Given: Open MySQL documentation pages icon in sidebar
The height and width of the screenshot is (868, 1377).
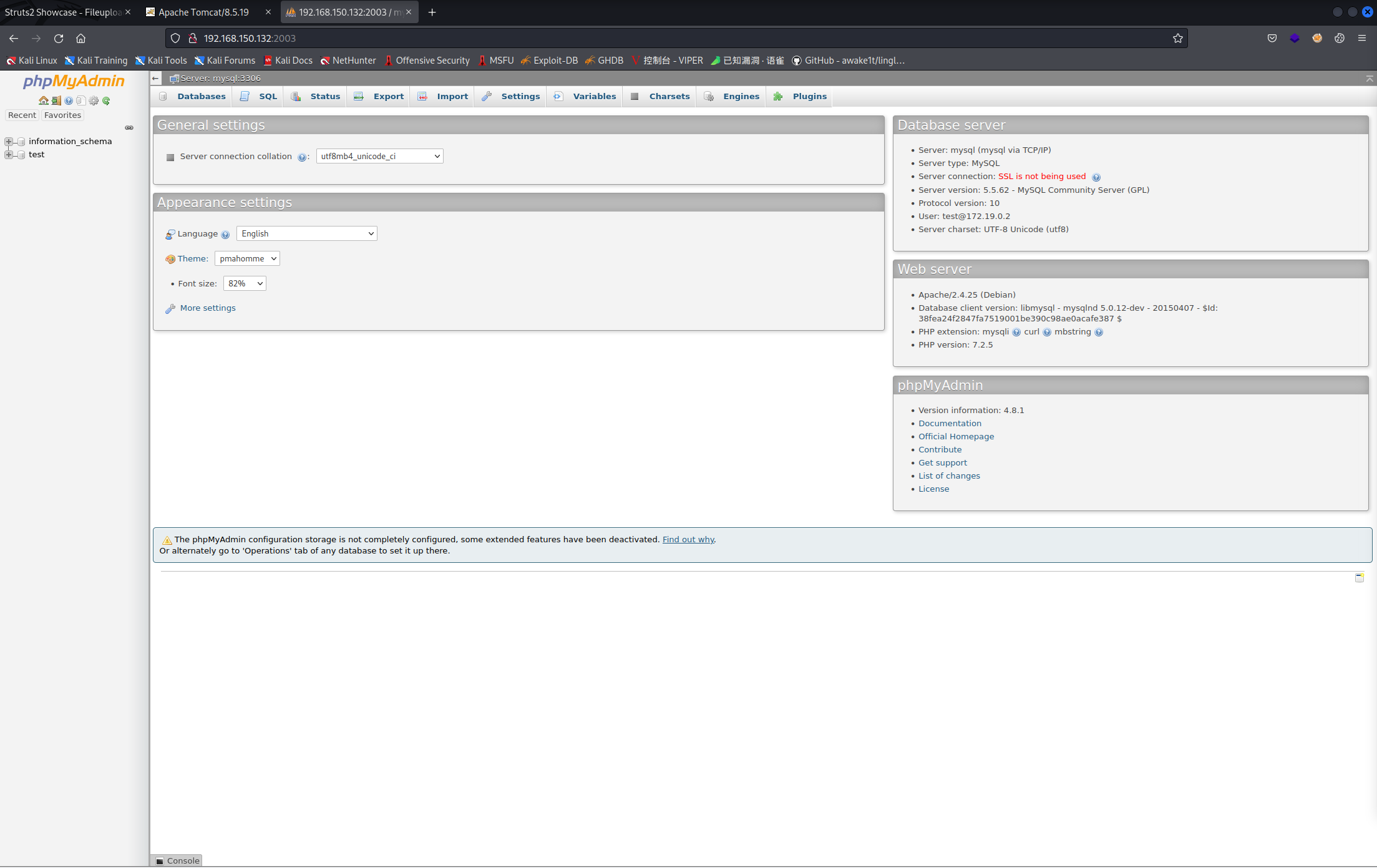Looking at the screenshot, I should click(x=80, y=100).
